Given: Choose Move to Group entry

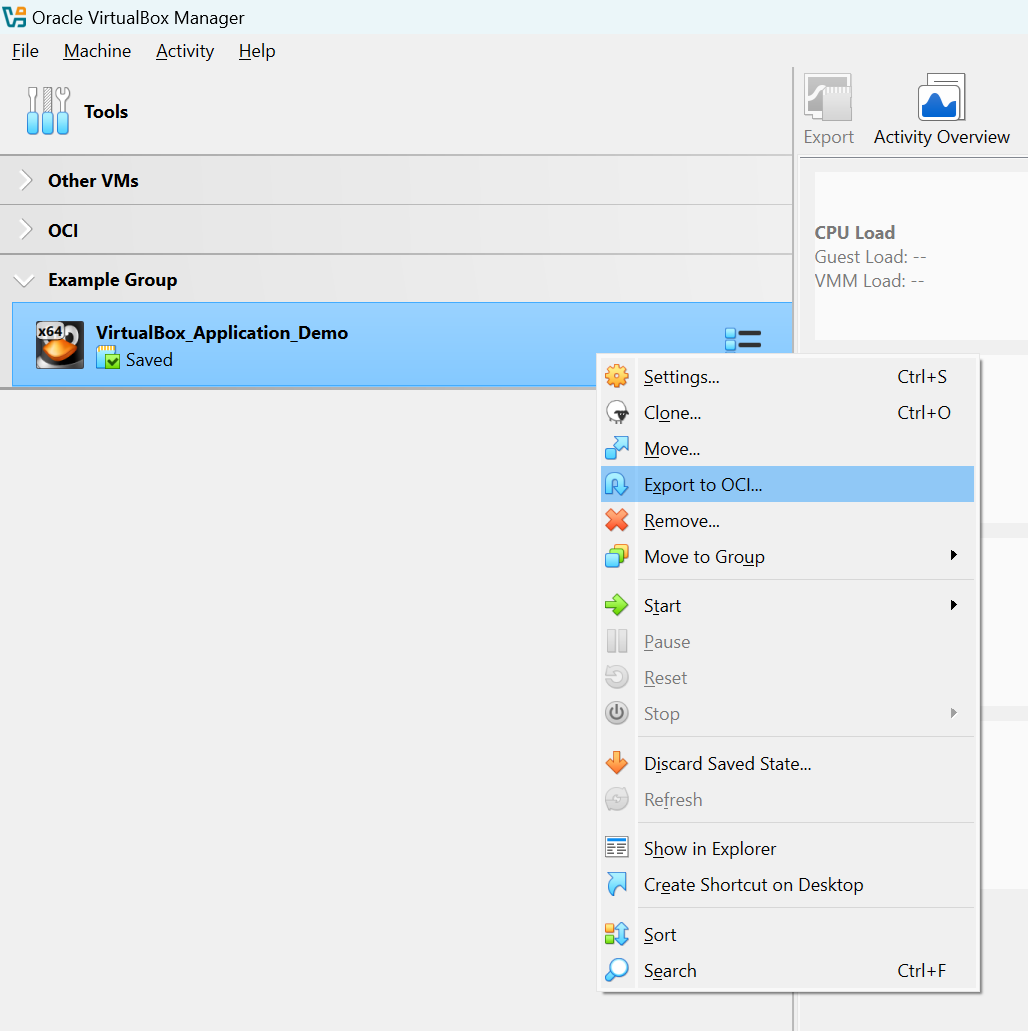Looking at the screenshot, I should pyautogui.click(x=787, y=556).
